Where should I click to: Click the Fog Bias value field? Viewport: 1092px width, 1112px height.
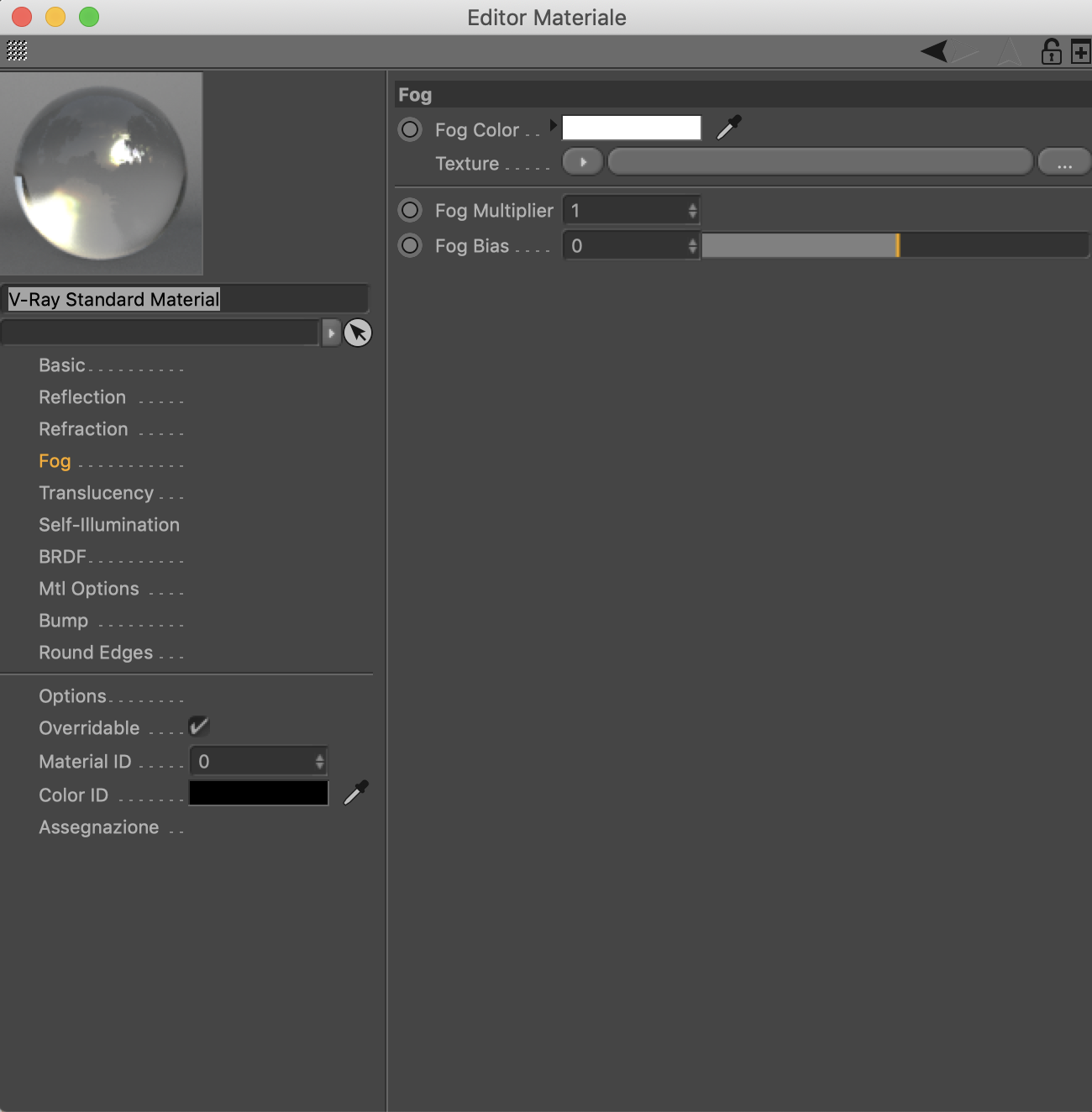click(x=625, y=246)
